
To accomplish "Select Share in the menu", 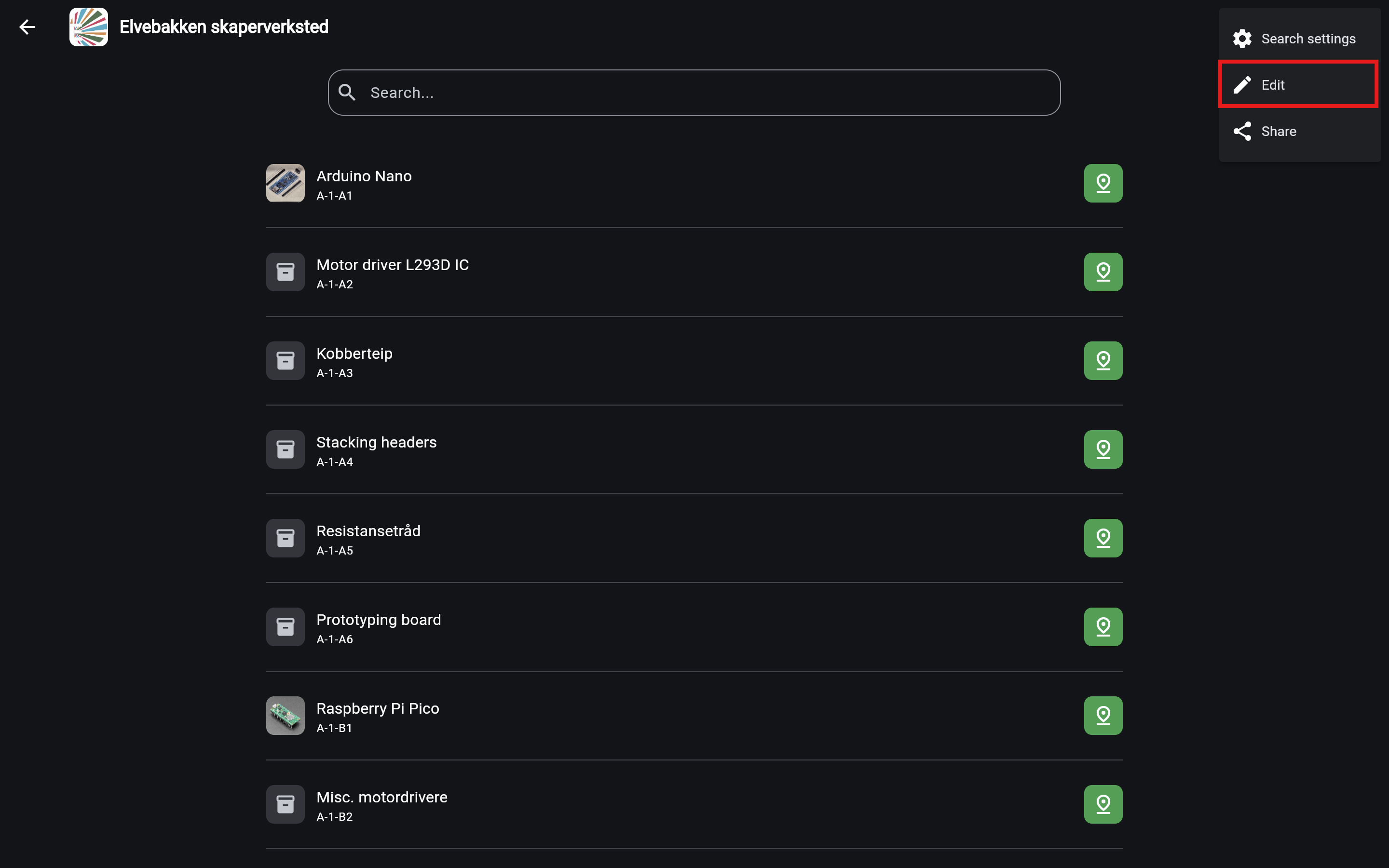I will (x=1299, y=131).
